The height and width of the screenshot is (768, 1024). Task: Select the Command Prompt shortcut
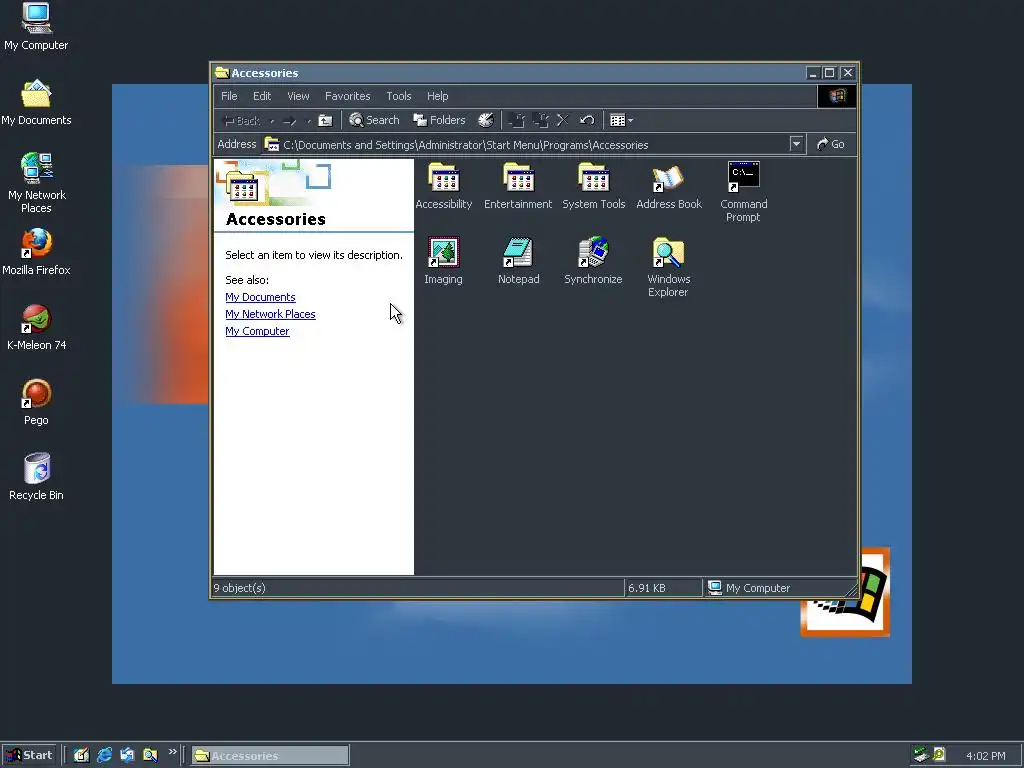[x=743, y=192]
